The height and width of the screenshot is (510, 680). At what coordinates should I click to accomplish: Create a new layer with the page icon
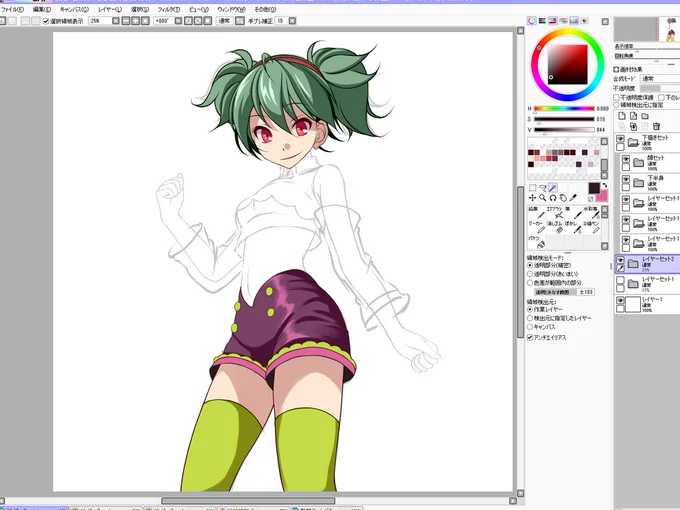click(622, 116)
